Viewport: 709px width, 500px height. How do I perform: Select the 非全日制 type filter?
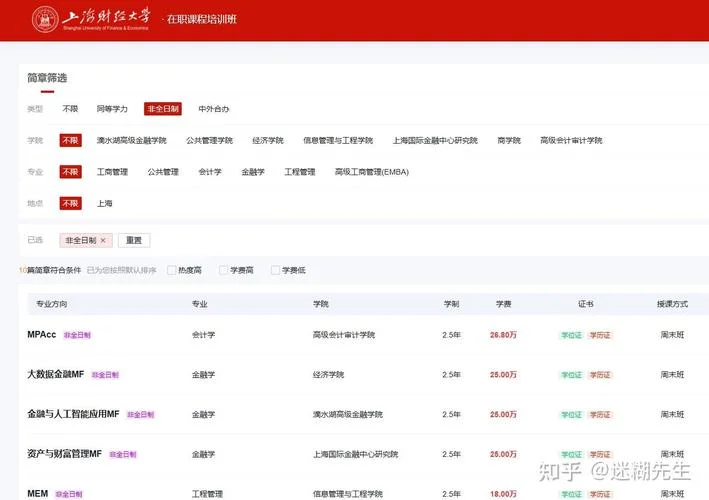click(163, 109)
